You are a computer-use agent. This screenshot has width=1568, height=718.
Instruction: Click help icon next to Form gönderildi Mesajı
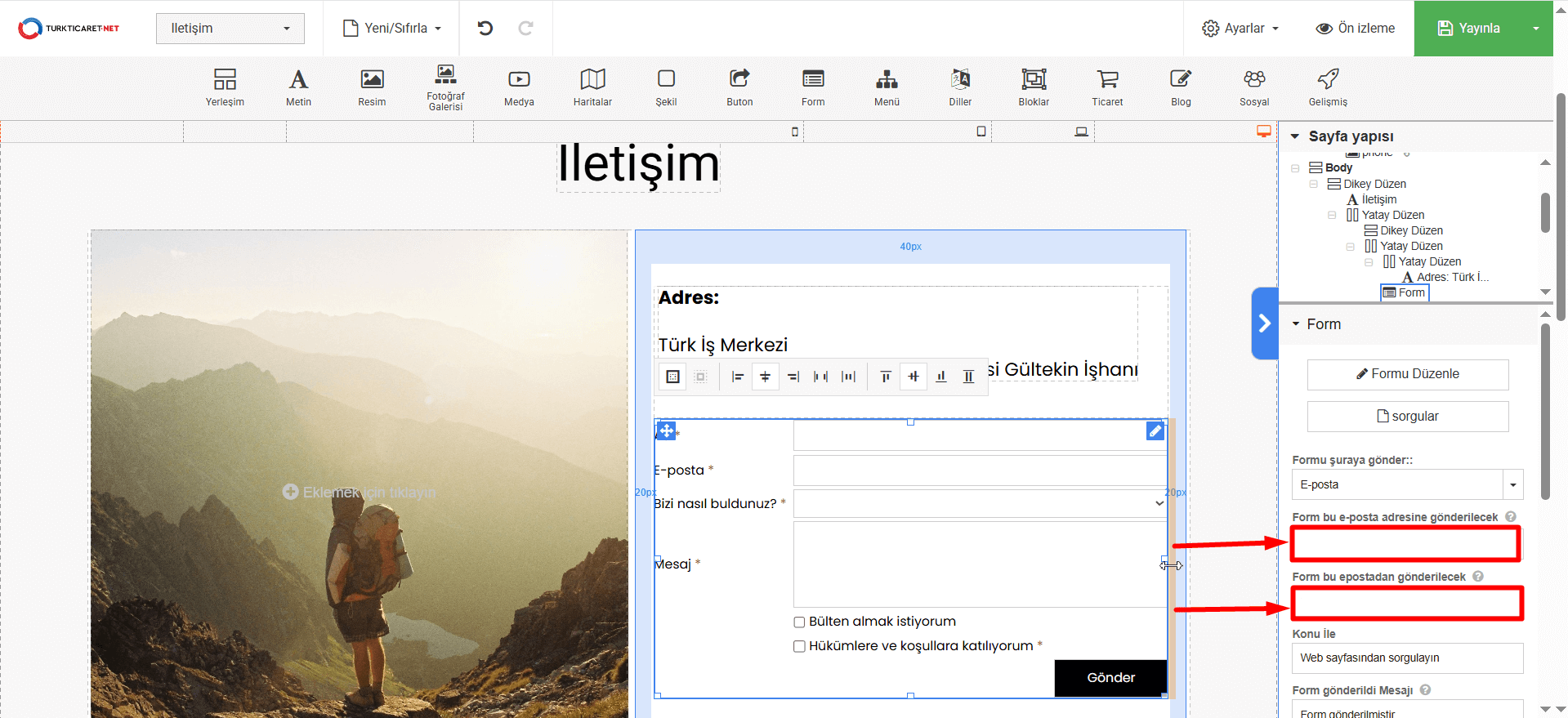(x=1425, y=690)
